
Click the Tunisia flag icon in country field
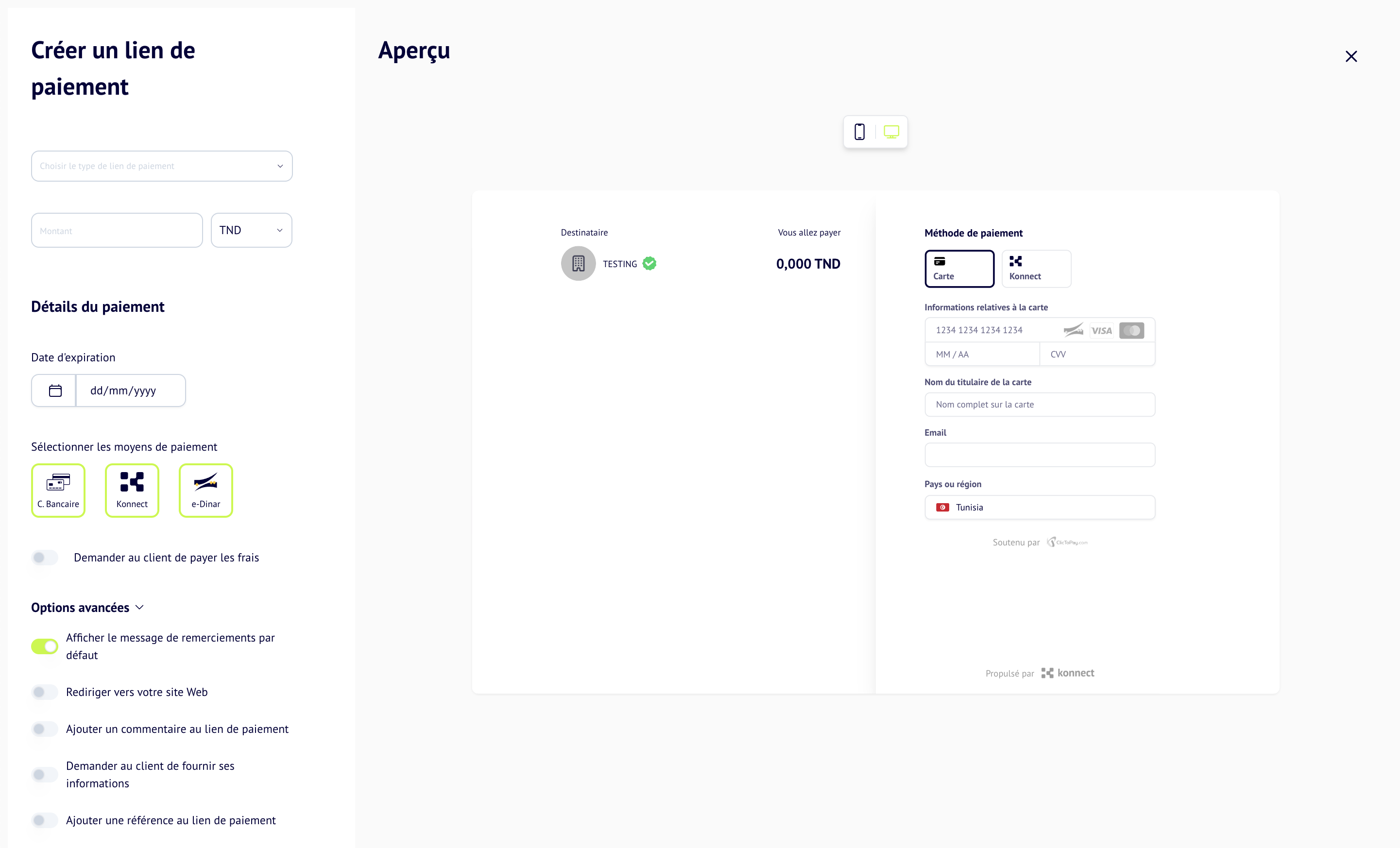tap(943, 507)
